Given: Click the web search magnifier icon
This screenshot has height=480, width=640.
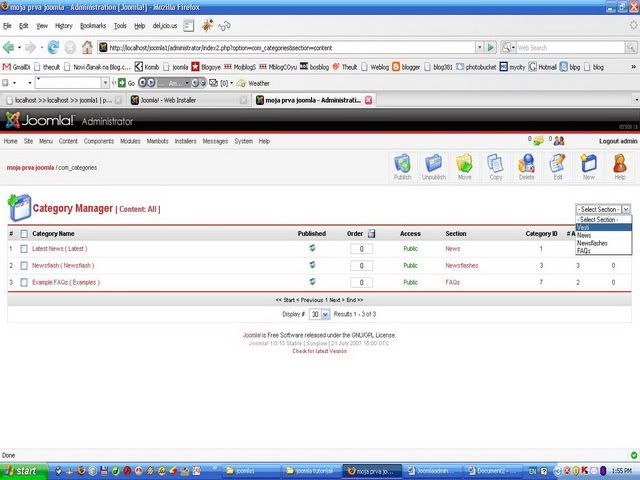Looking at the screenshot, I should pos(631,48).
